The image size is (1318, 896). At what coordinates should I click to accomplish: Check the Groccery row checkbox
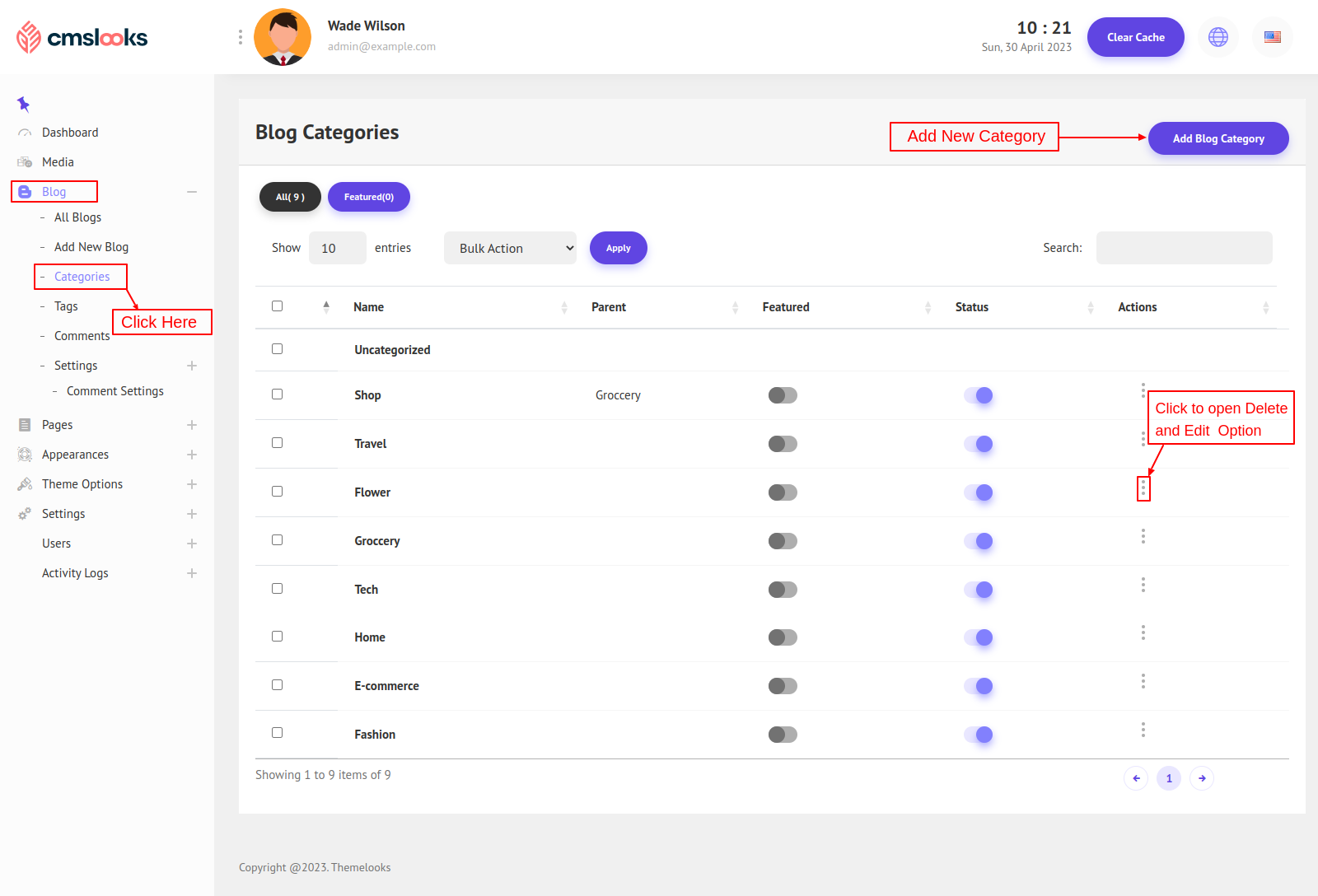click(x=277, y=540)
